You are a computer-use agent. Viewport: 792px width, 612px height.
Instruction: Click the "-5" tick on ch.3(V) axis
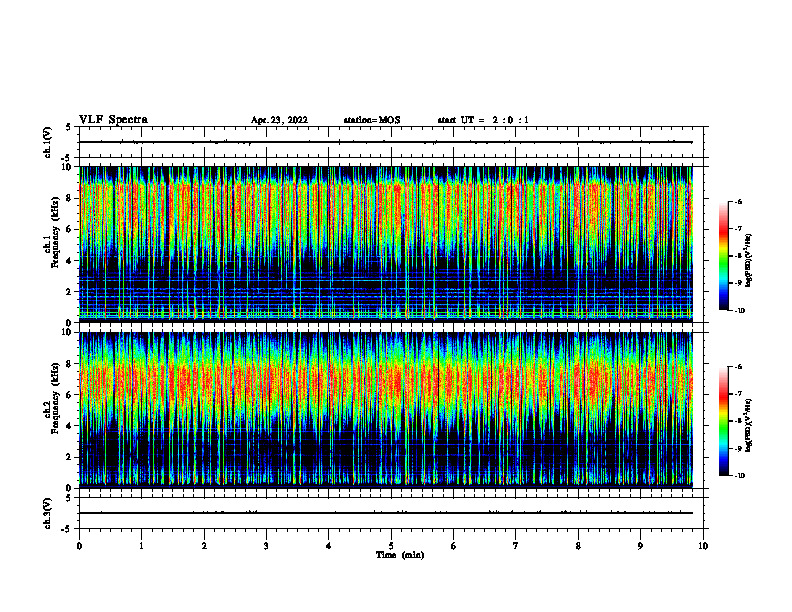click(x=67, y=529)
